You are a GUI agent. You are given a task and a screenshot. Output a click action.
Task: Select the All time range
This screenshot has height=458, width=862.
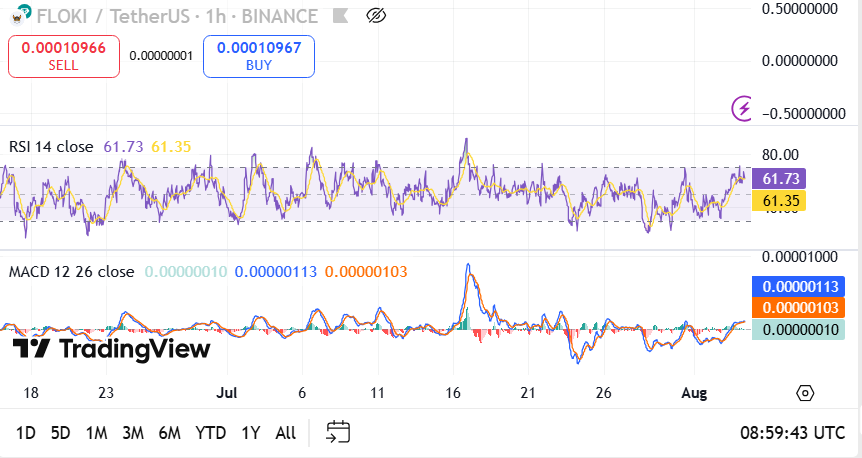click(x=285, y=433)
